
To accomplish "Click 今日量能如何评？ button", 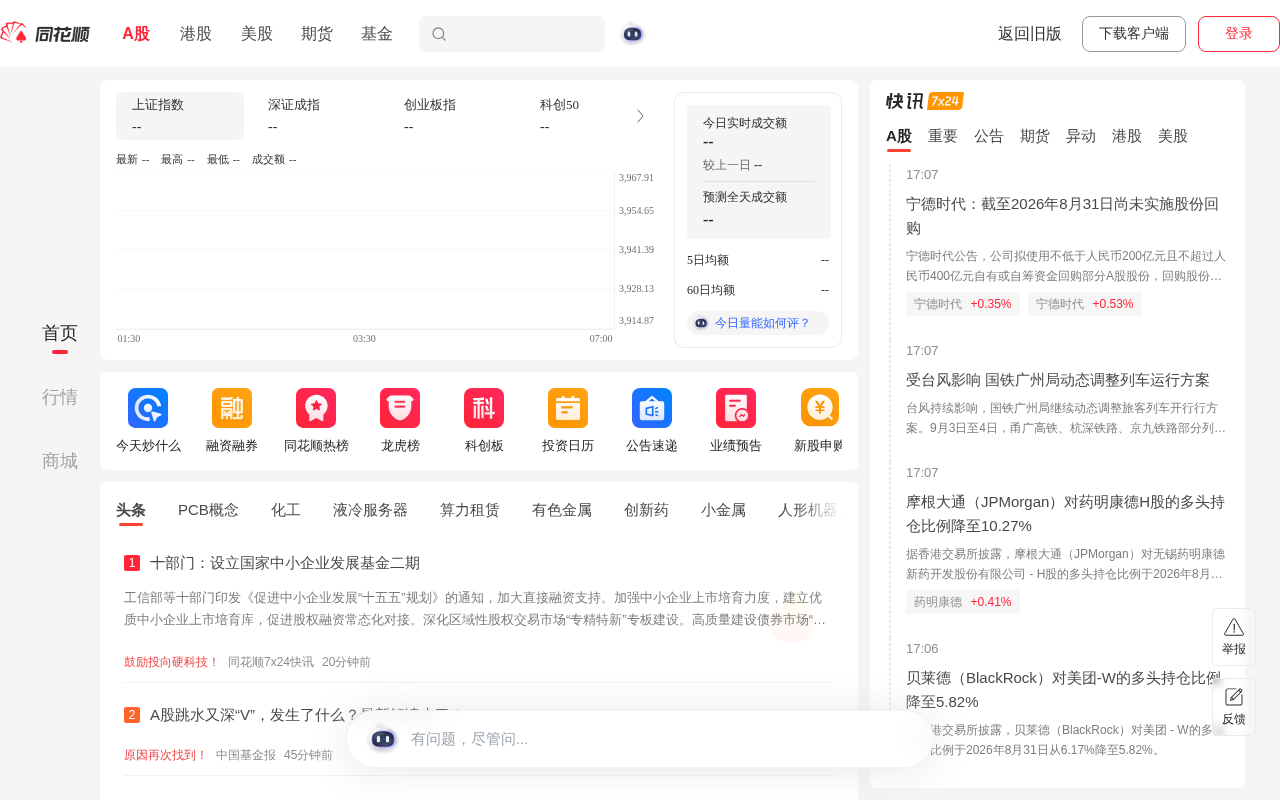I will click(758, 323).
